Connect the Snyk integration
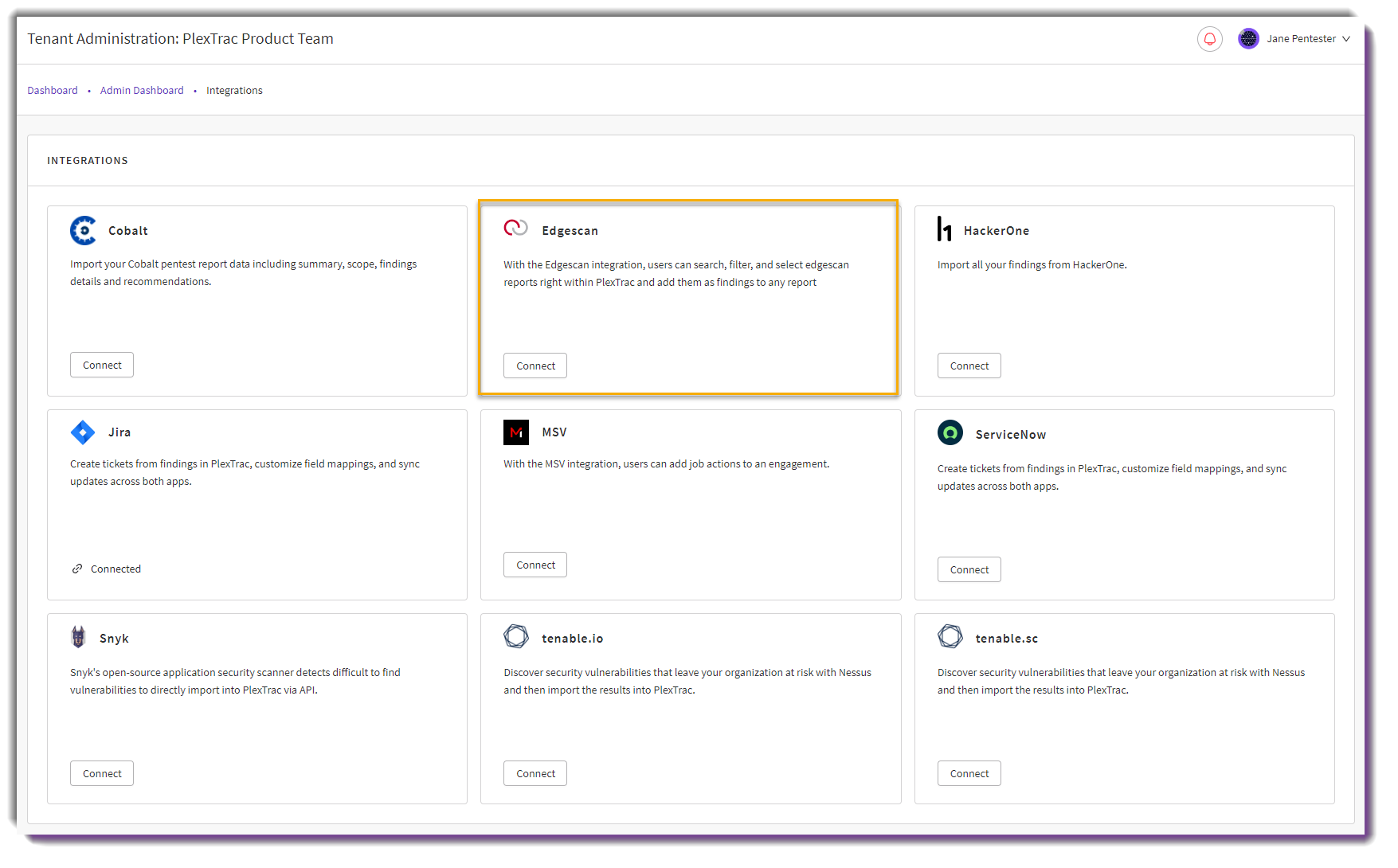 pyautogui.click(x=102, y=773)
